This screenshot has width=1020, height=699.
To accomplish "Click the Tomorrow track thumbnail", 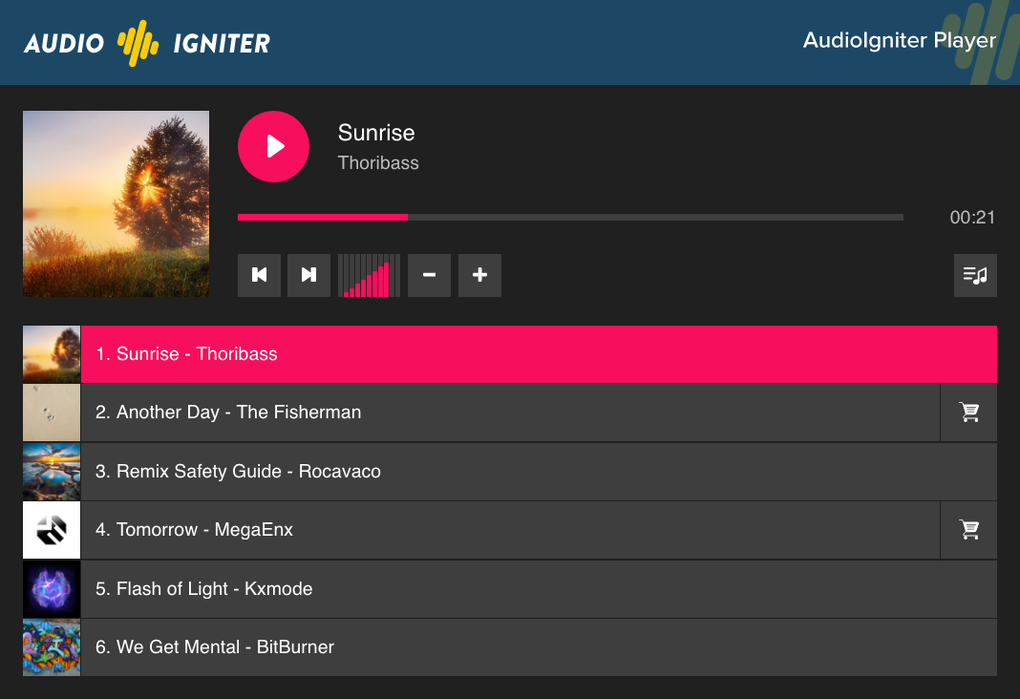I will pos(51,530).
